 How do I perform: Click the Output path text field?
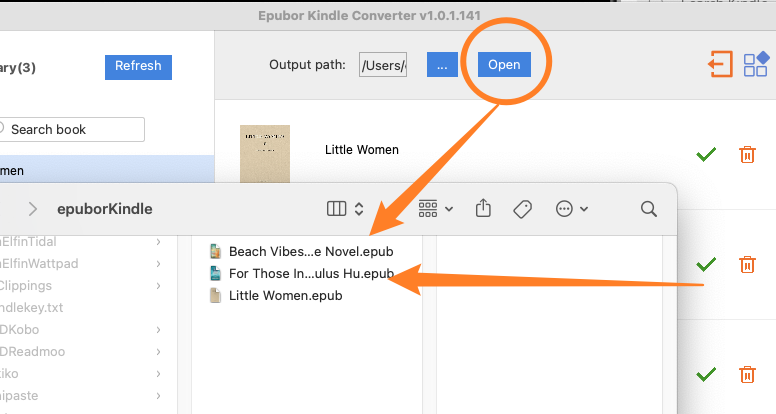[x=383, y=65]
